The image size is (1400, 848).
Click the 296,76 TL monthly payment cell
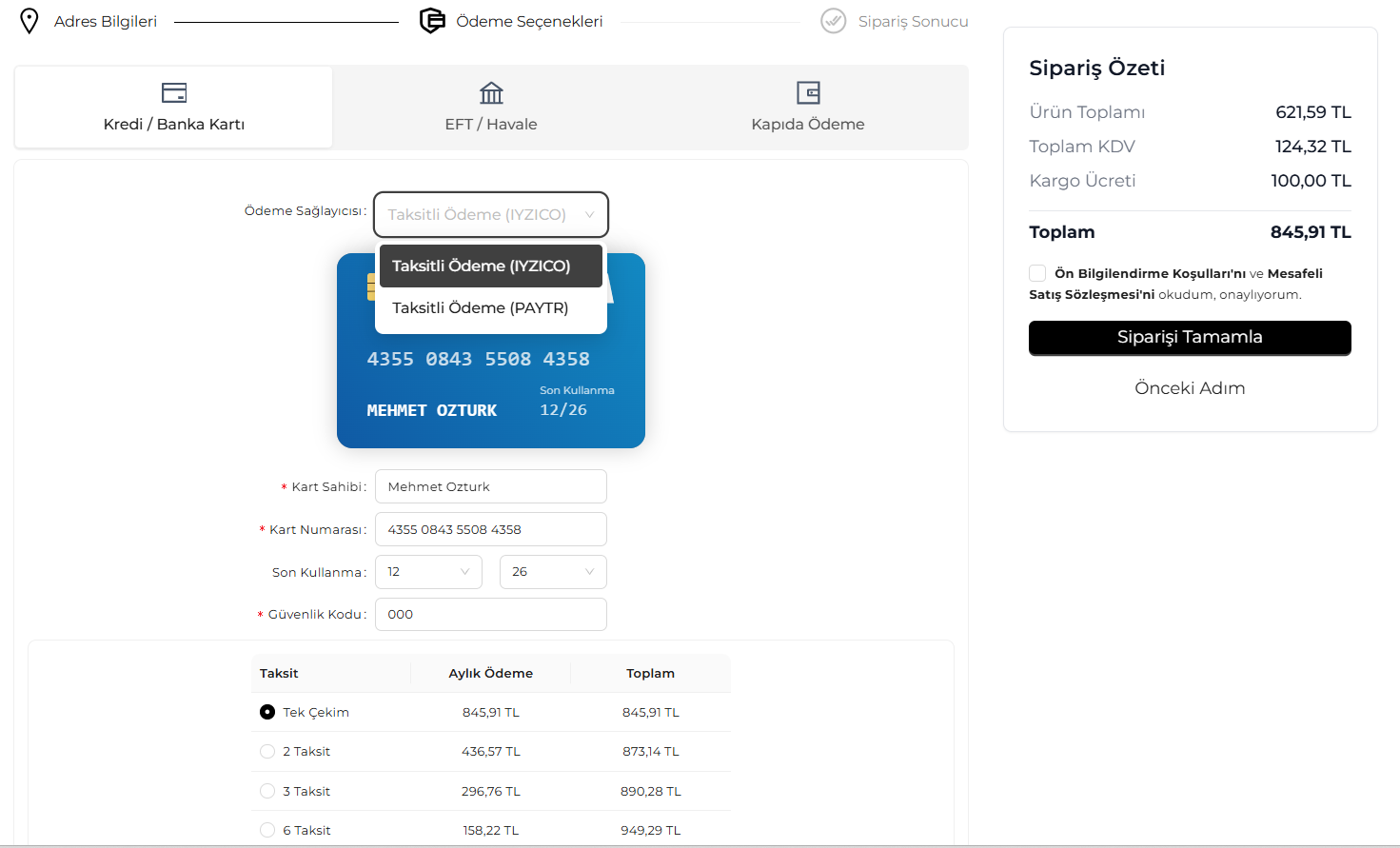491,791
